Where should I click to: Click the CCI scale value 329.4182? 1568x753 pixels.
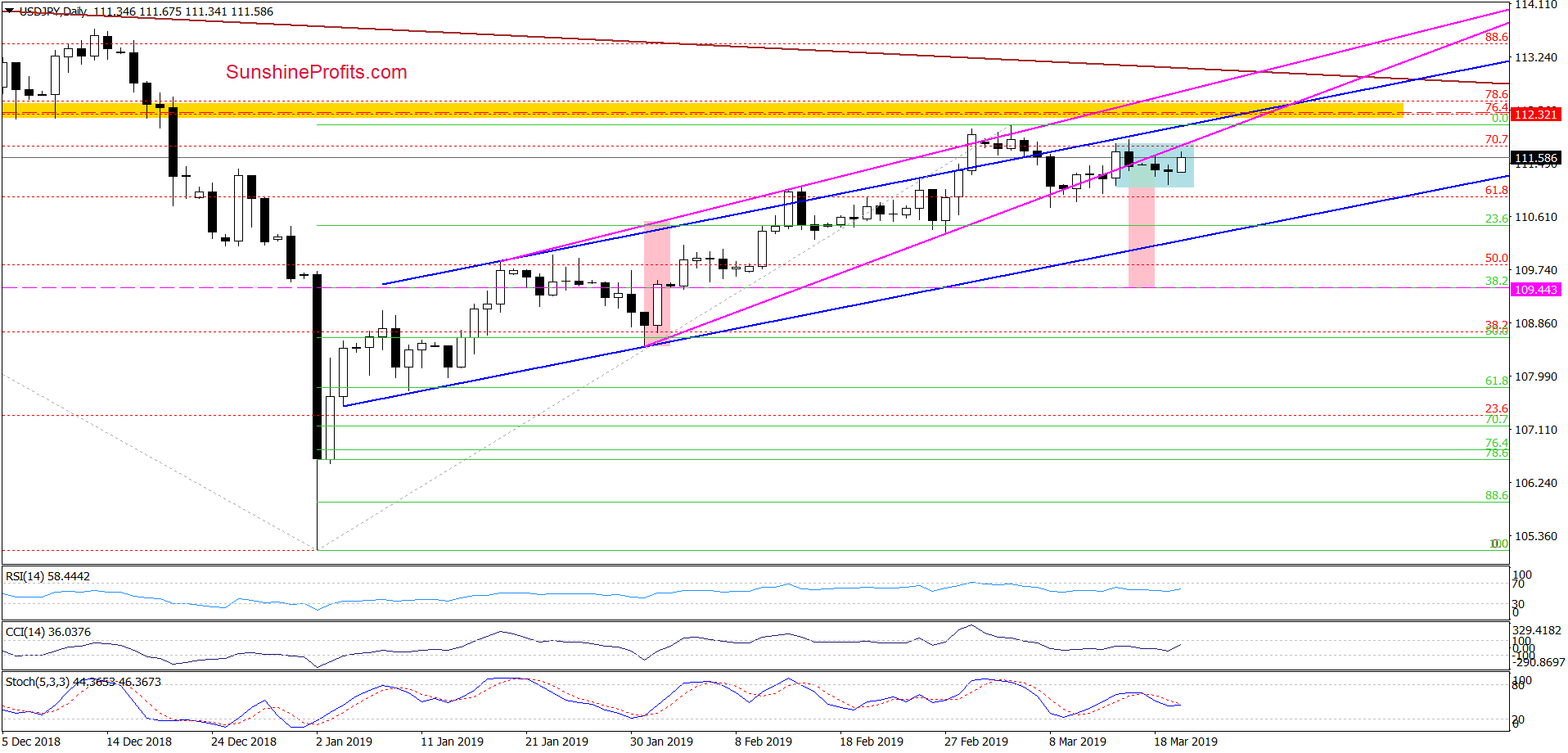click(1537, 630)
